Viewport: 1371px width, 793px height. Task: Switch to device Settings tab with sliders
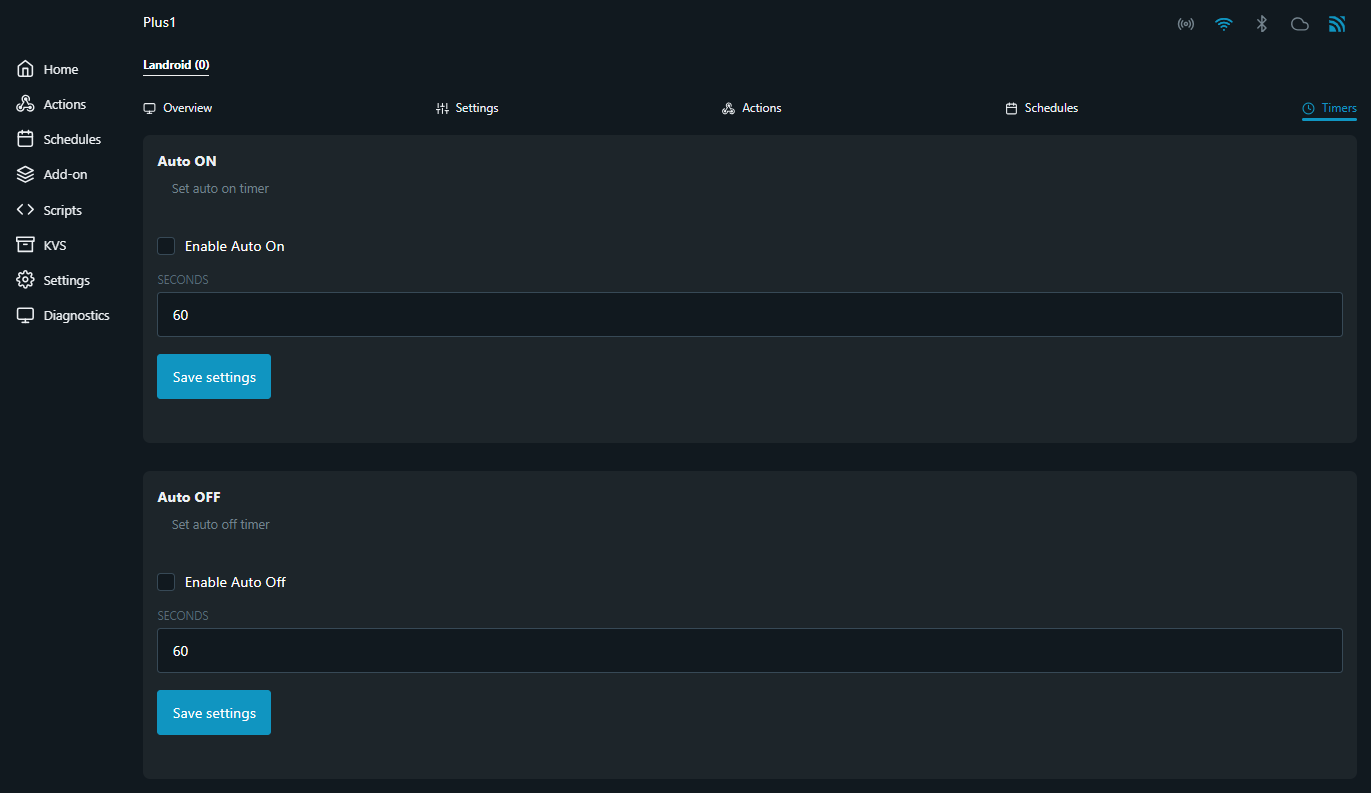pos(467,108)
